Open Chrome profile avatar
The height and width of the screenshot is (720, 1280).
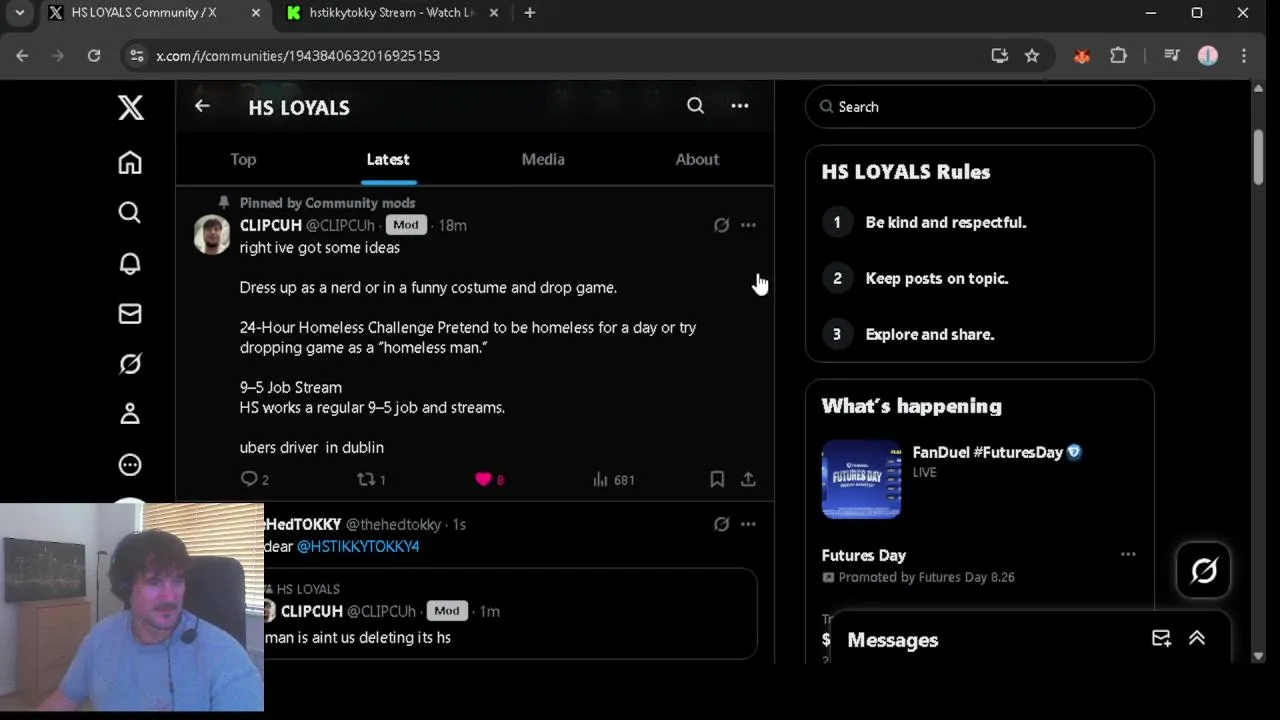pos(1208,56)
